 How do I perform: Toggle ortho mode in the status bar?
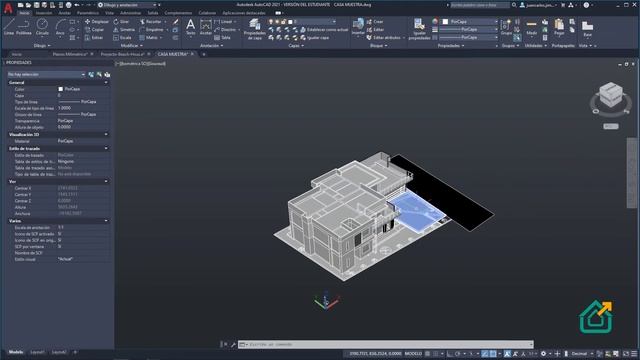click(x=450, y=353)
